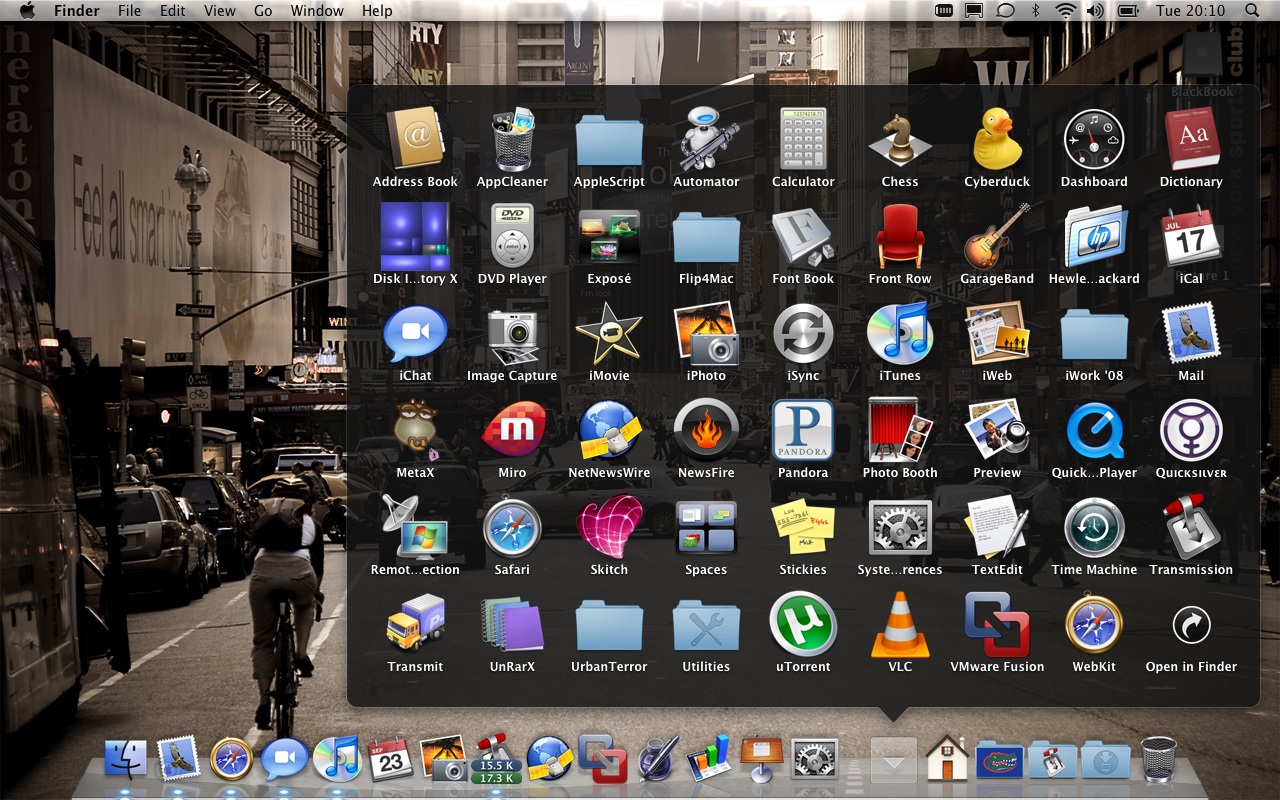
Task: Open the Edit menu
Action: coord(173,11)
